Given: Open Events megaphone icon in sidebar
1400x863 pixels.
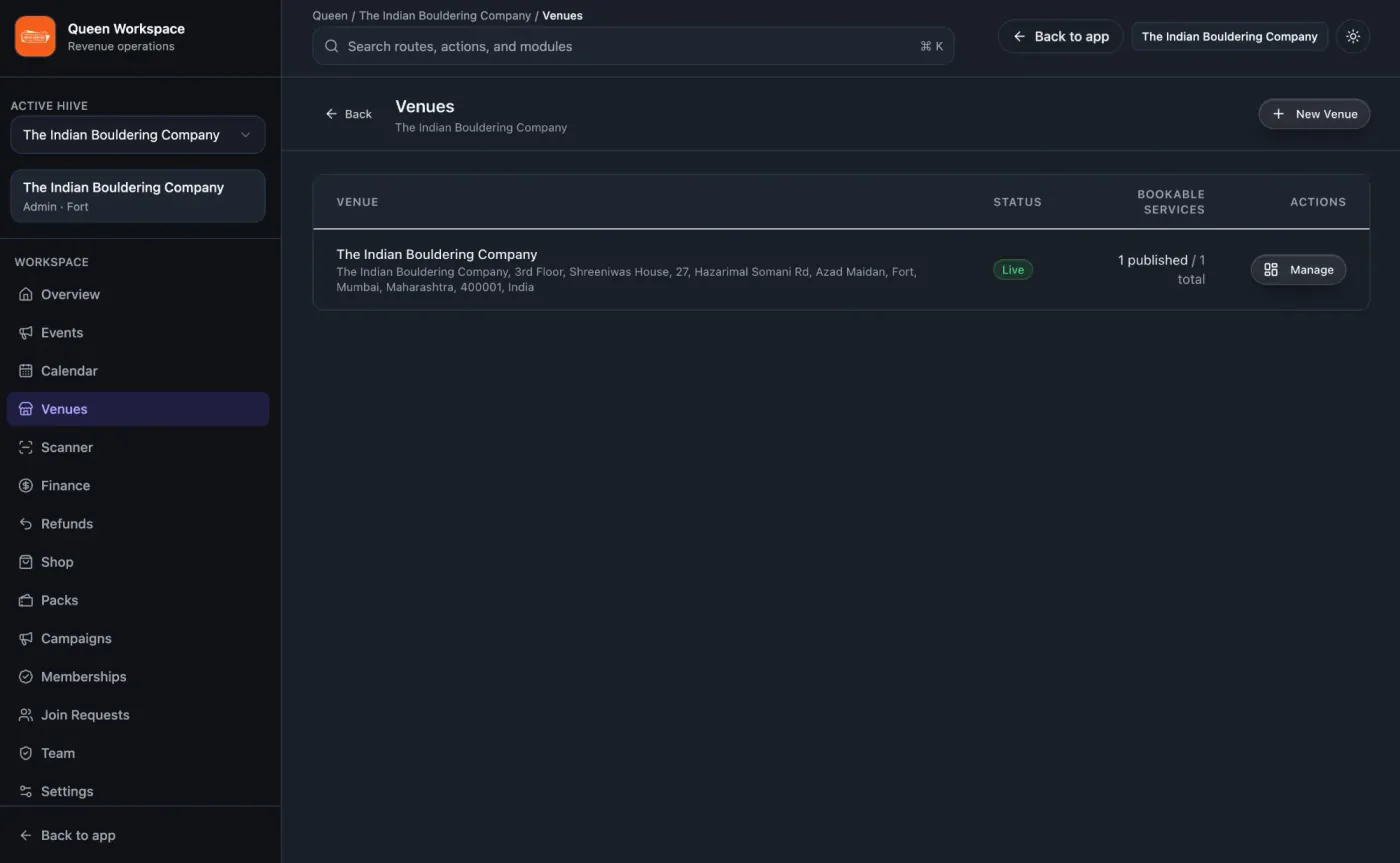Looking at the screenshot, I should point(26,333).
